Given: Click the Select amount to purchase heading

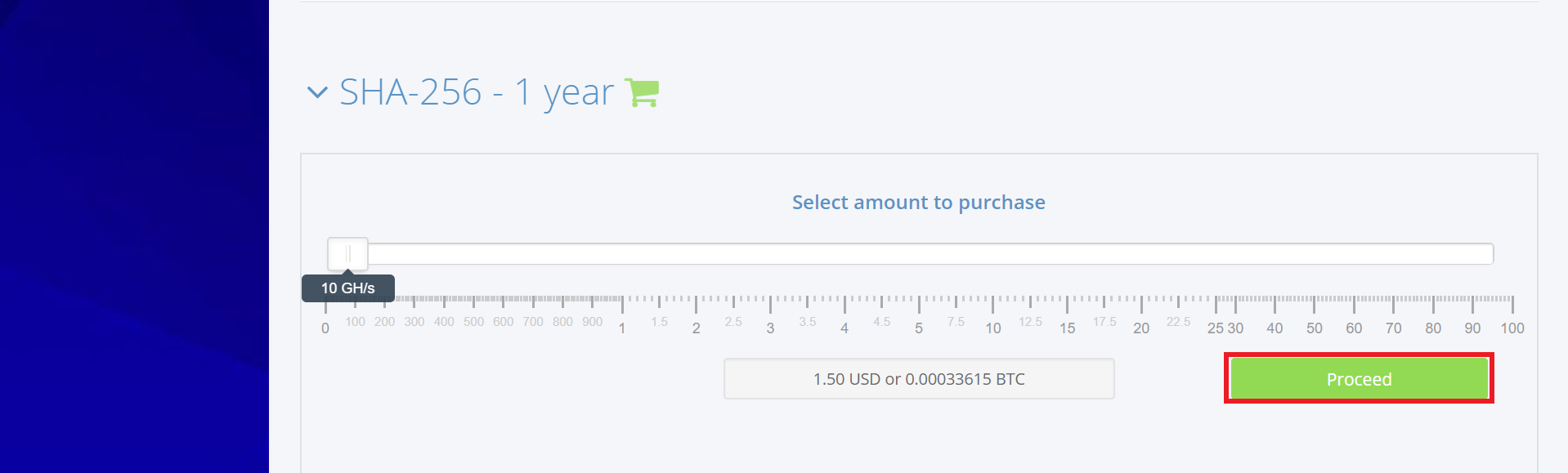Looking at the screenshot, I should coord(919,203).
